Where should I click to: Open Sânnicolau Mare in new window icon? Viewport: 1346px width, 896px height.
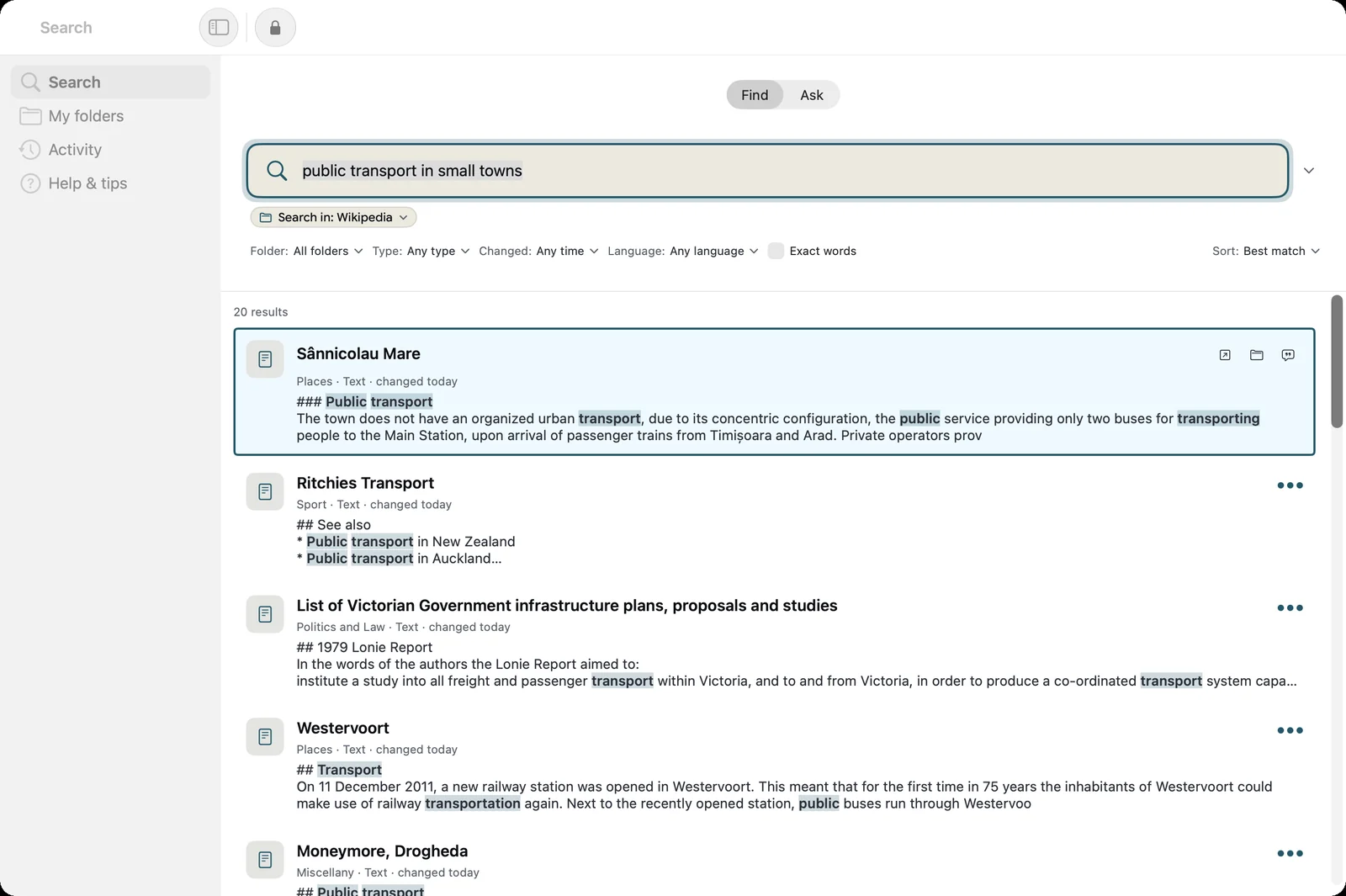click(x=1225, y=355)
